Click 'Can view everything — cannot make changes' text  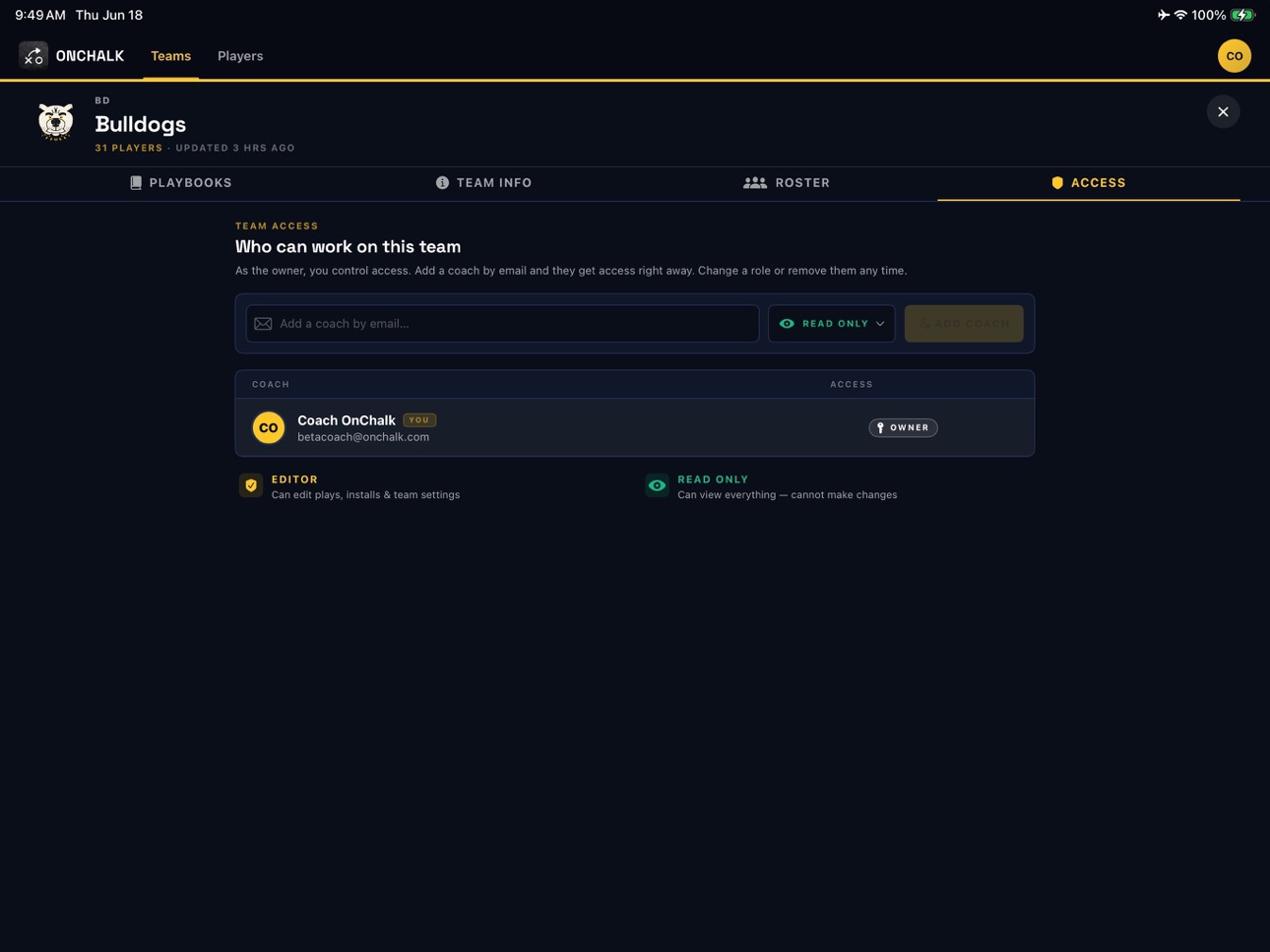(787, 495)
